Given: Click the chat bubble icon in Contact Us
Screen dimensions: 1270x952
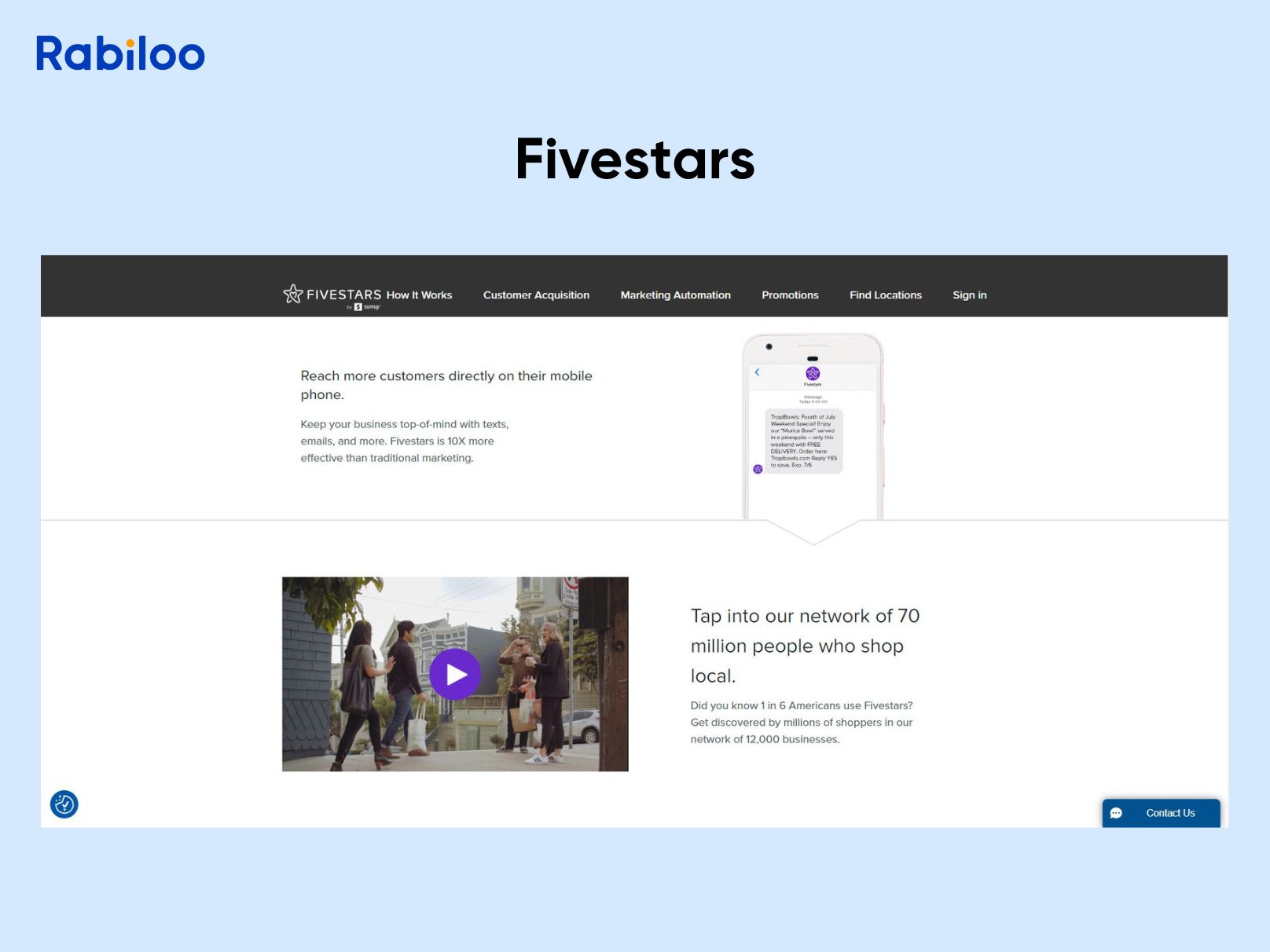Looking at the screenshot, I should (x=1116, y=813).
